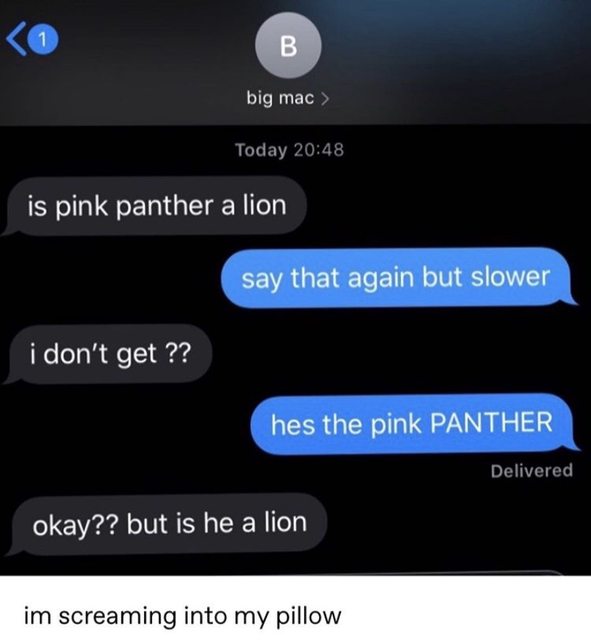The height and width of the screenshot is (640, 591).
Task: Open the B contact avatar
Action: [288, 45]
